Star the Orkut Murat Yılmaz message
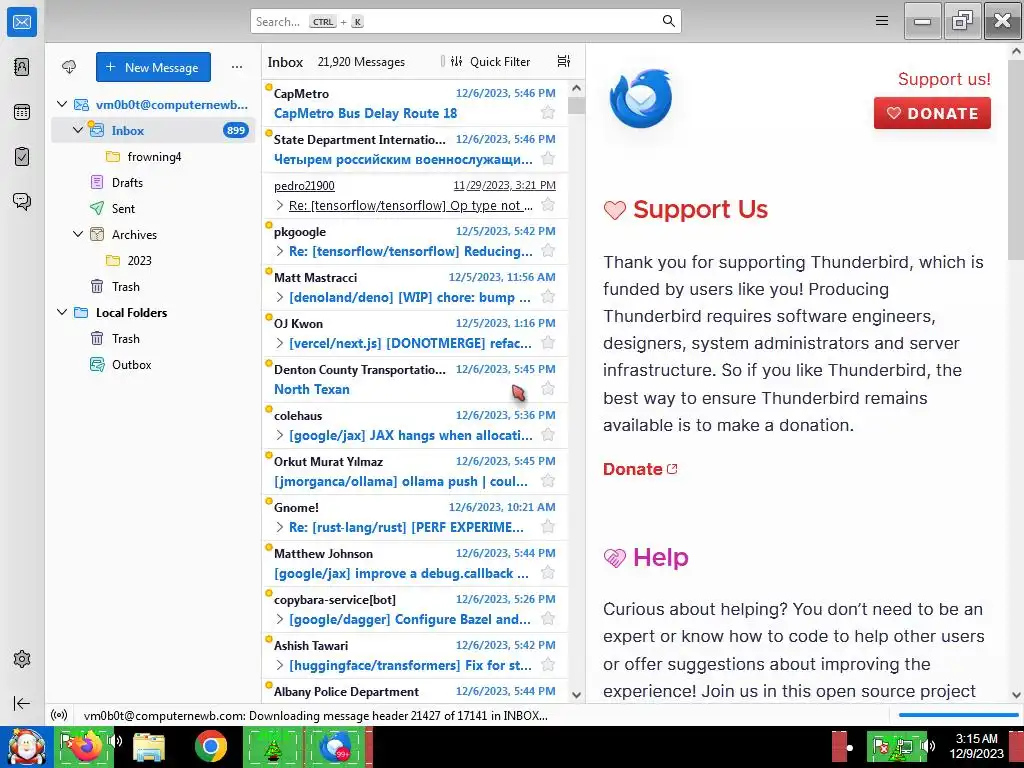 click(548, 481)
